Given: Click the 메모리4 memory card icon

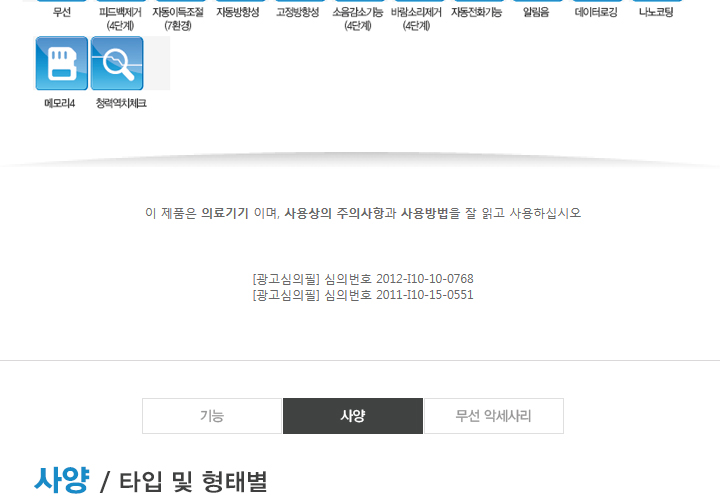Looking at the screenshot, I should [61, 63].
